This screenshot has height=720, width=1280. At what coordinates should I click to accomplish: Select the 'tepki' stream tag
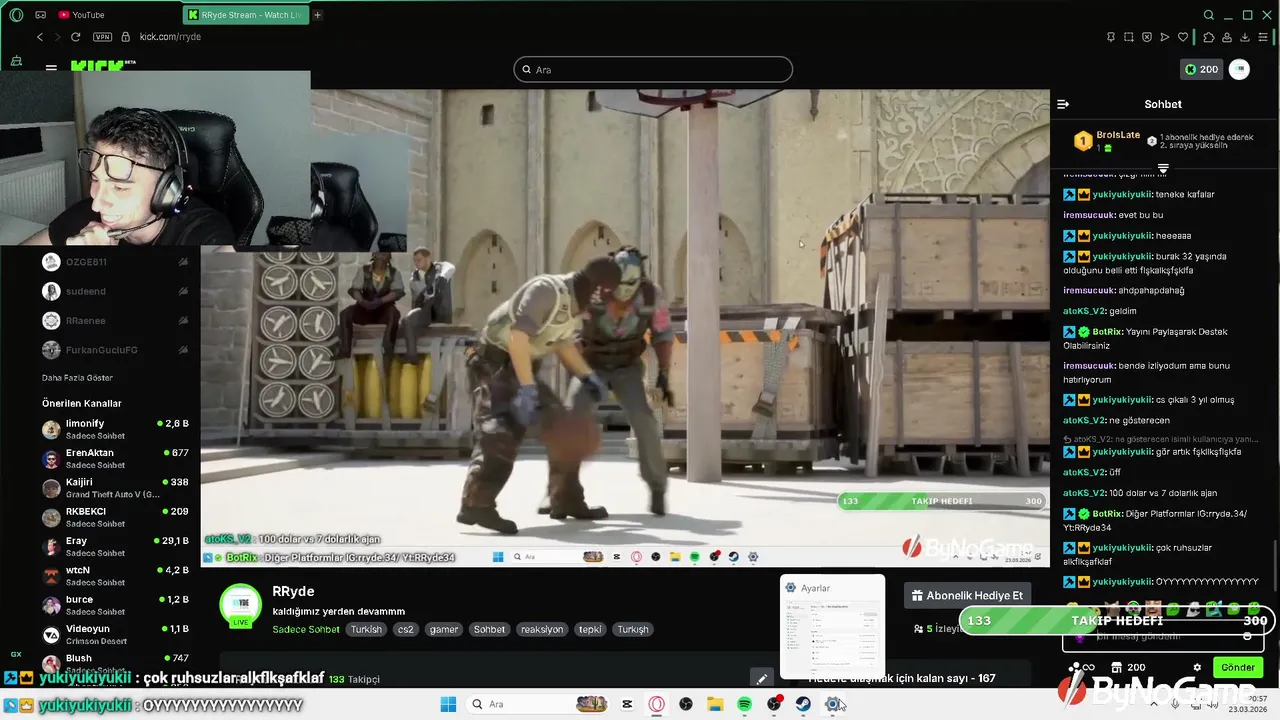coord(590,630)
